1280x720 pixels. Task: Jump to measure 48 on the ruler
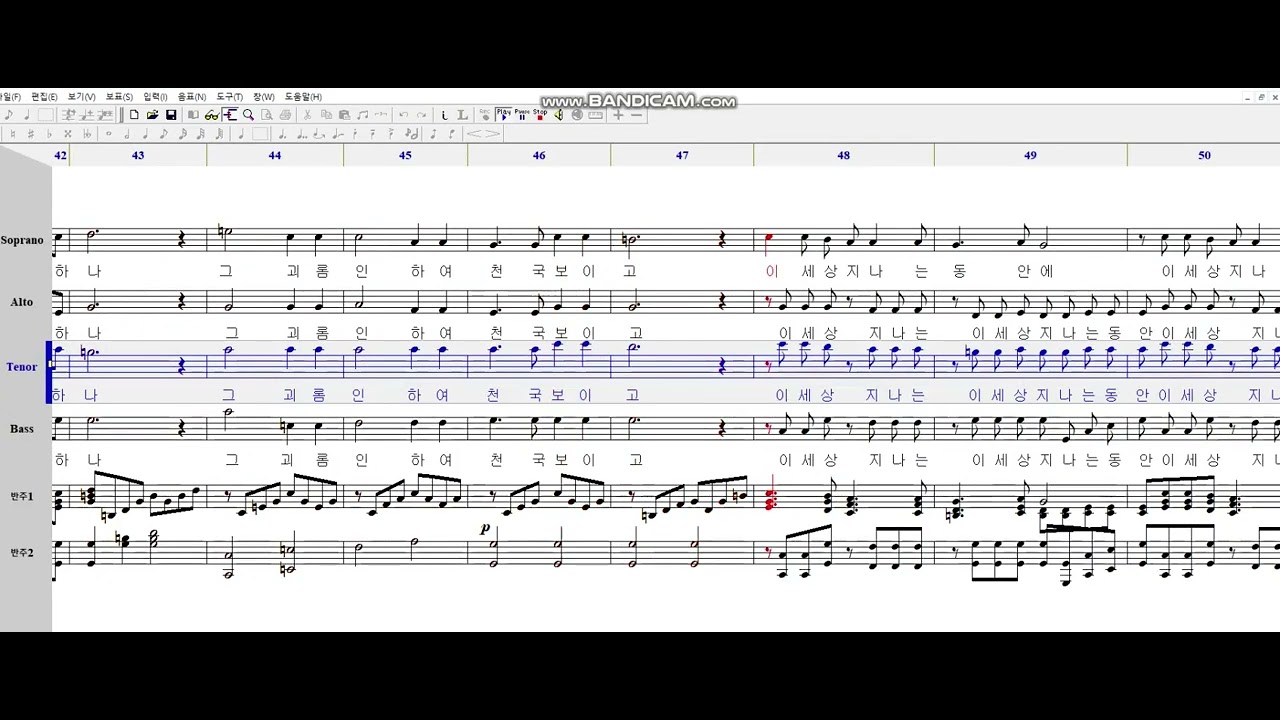[844, 155]
